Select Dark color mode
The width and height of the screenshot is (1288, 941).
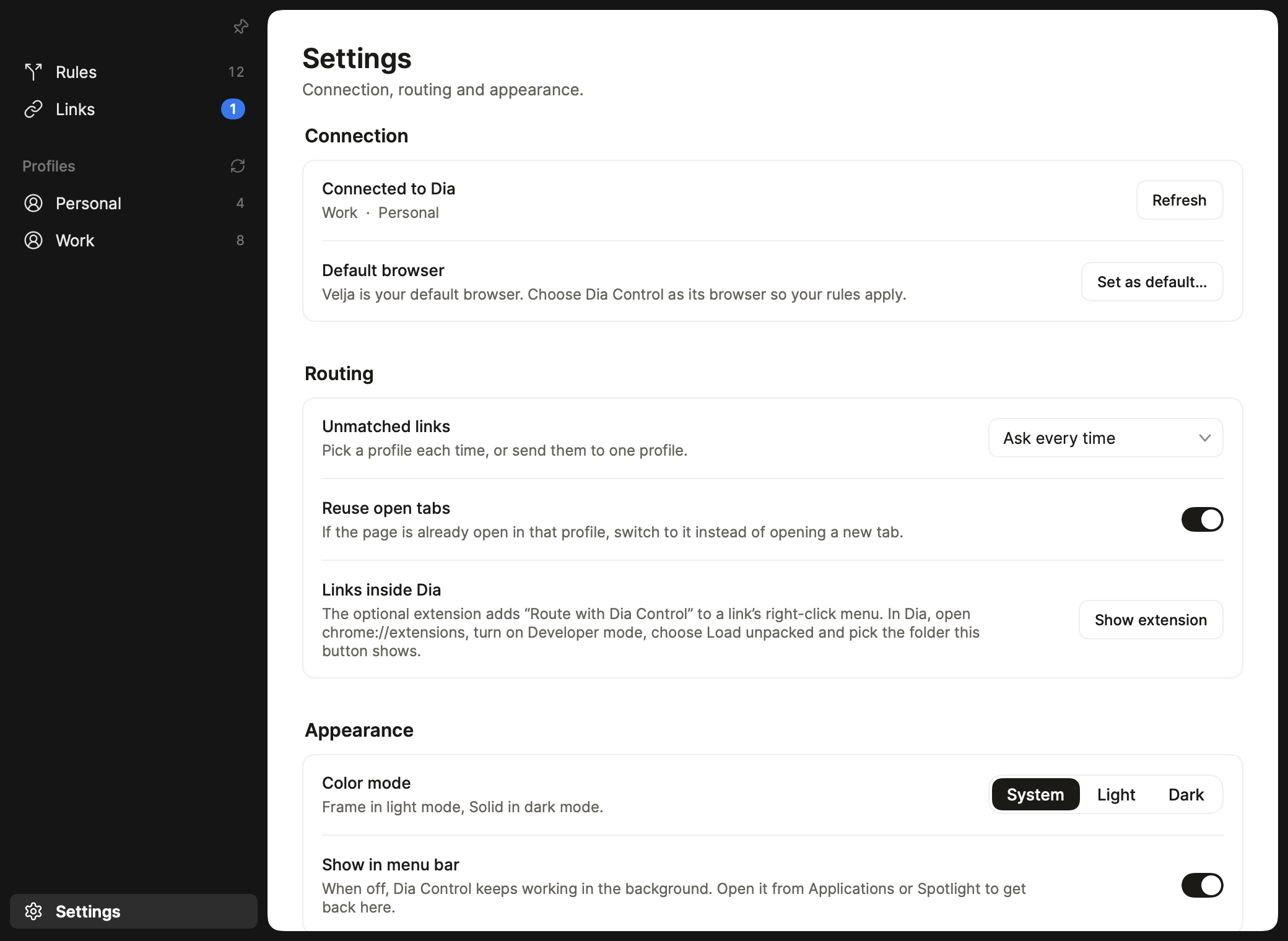(1186, 794)
